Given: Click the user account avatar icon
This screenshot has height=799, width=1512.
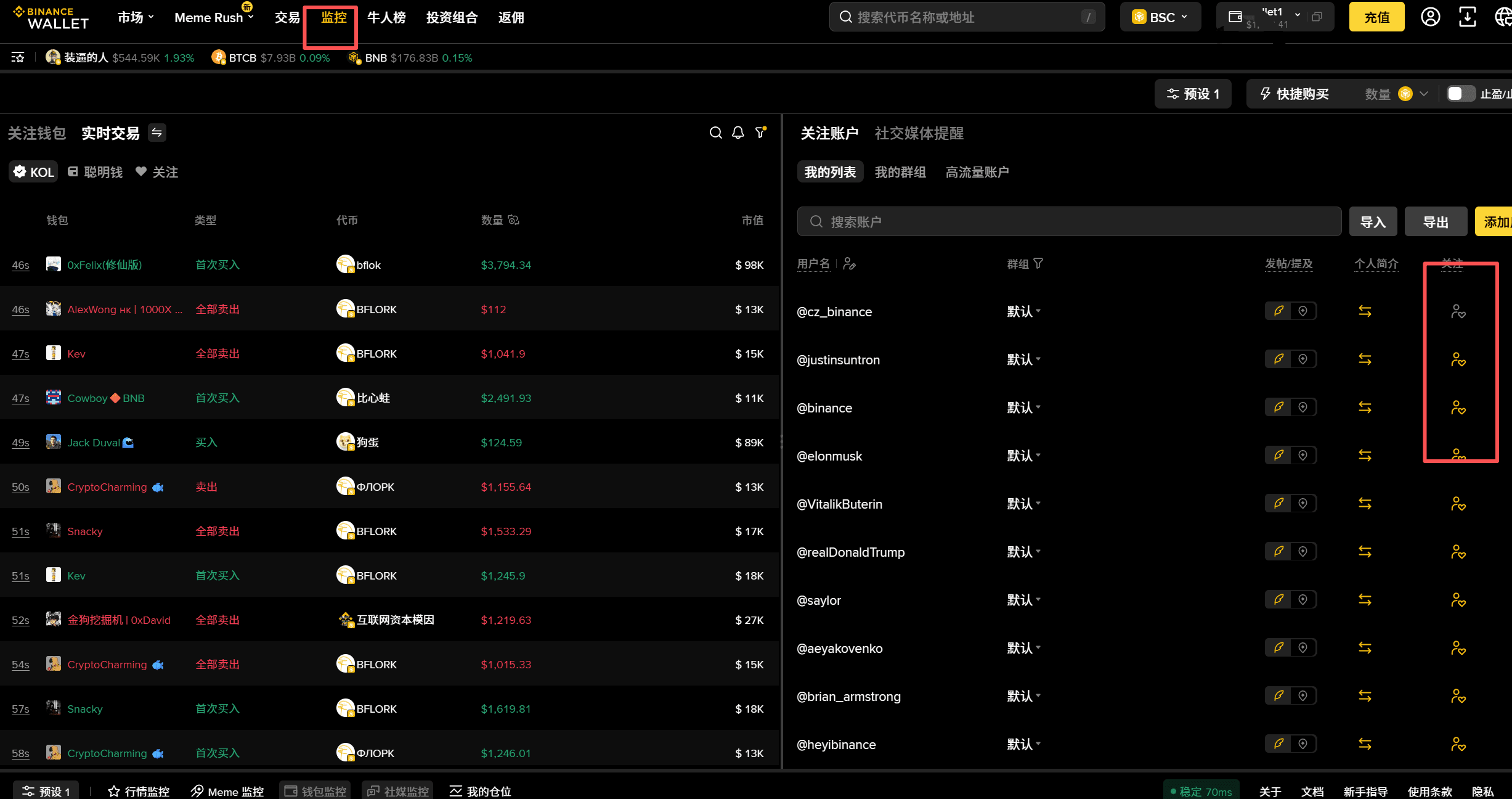Looking at the screenshot, I should (1430, 17).
